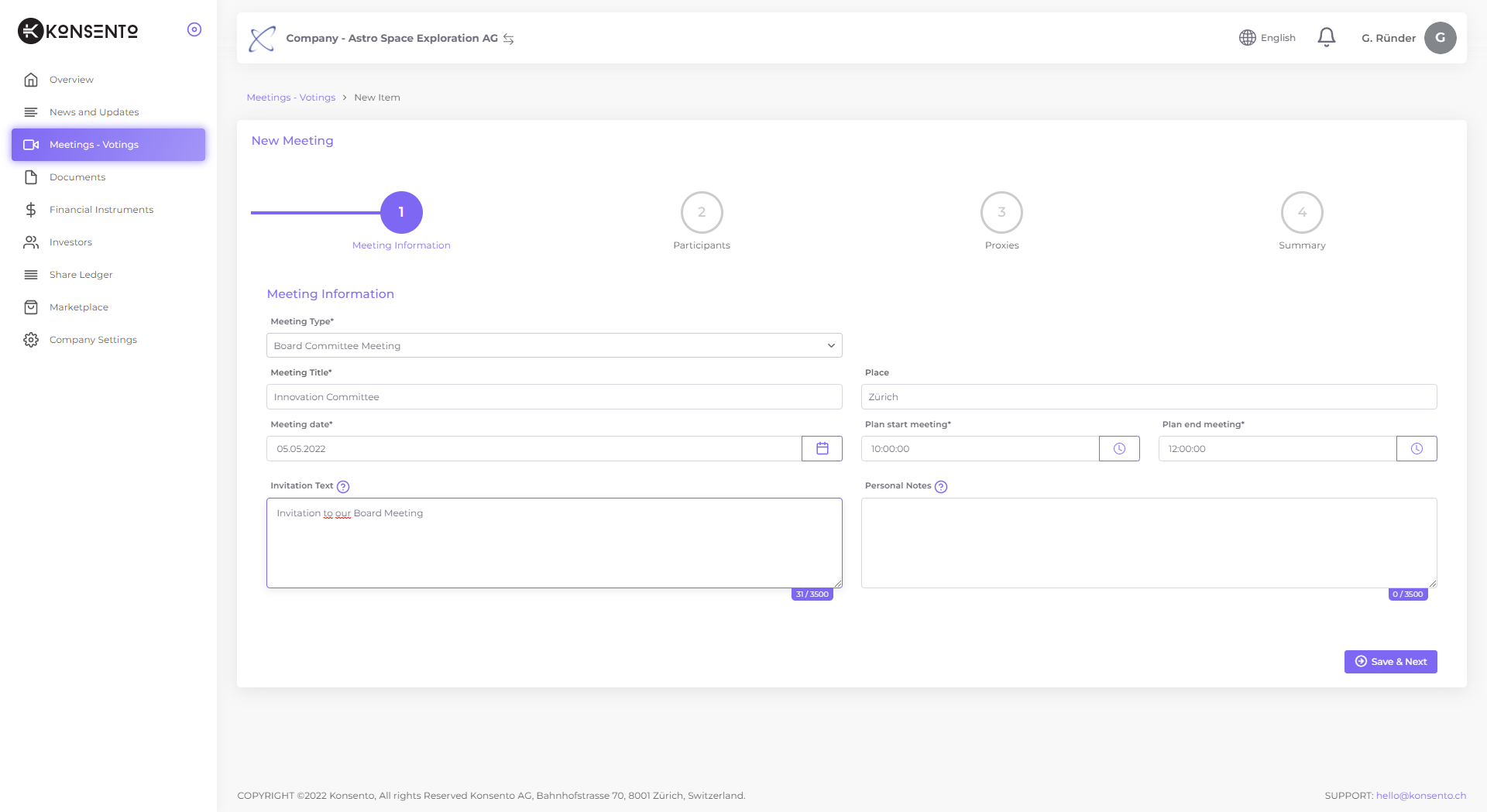Open the English language selector
Screen dimensions: 1487x812
(x=1267, y=38)
